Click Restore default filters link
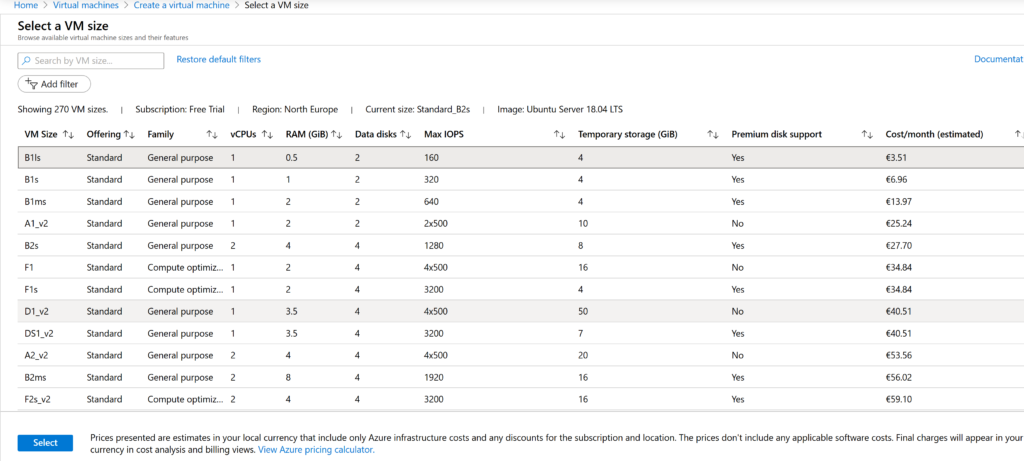 [x=218, y=59]
